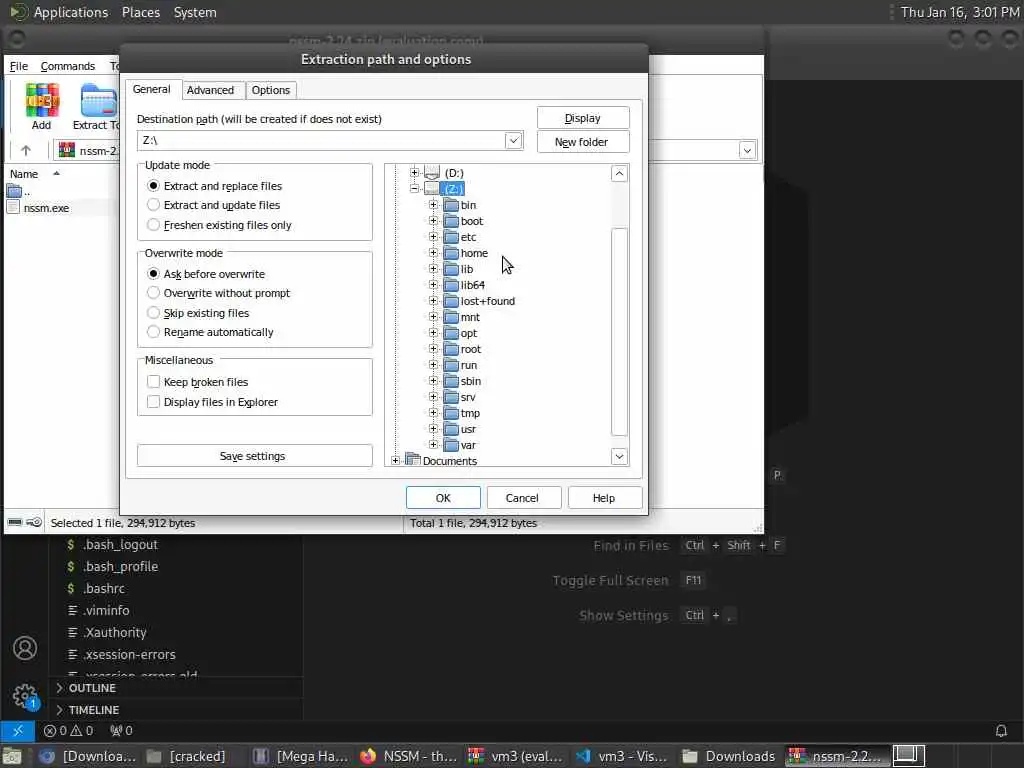Click the D: drive icon in tree

[432, 172]
